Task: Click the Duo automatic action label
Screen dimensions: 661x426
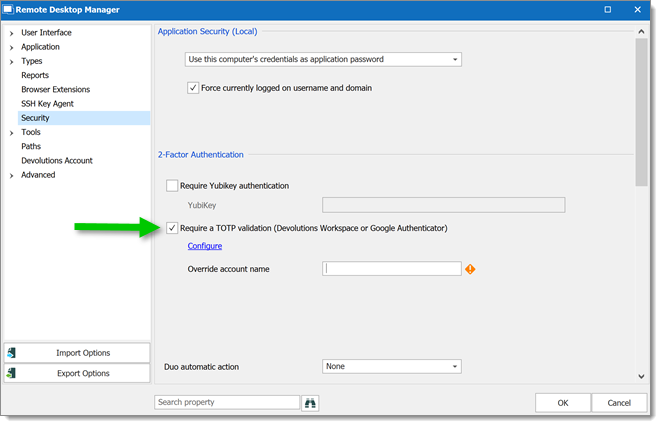Action: point(202,367)
